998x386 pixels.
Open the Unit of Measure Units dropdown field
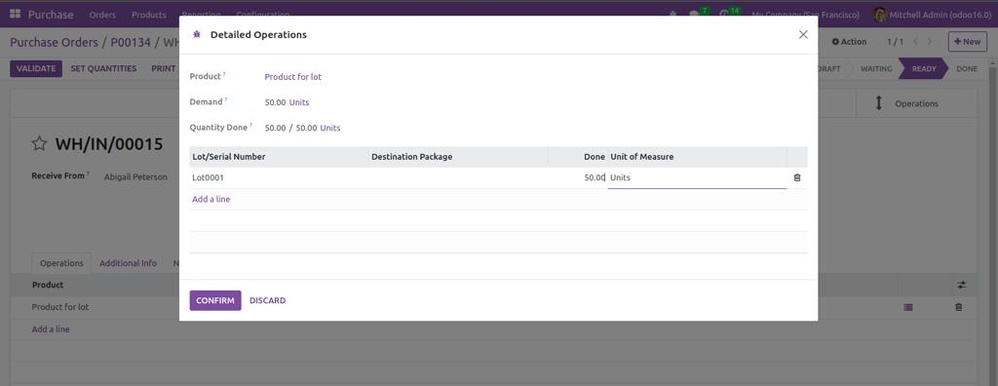[x=697, y=178]
